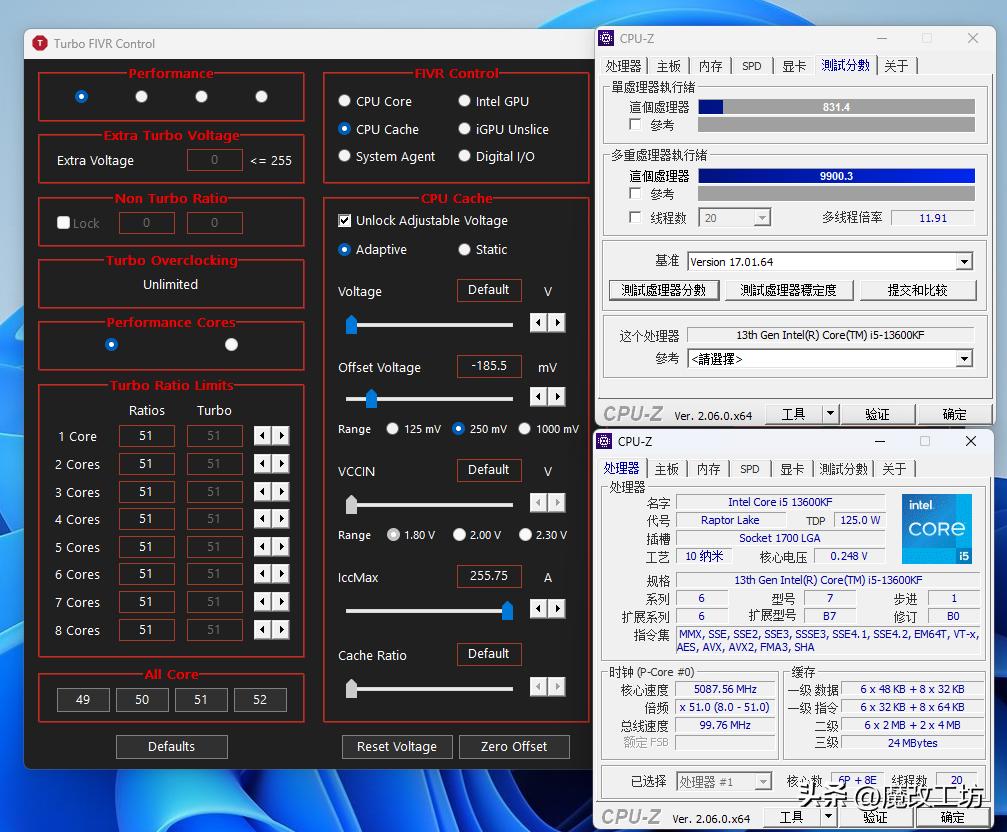
Task: Open the 参考 processor selection dropdown
Action: click(962, 359)
